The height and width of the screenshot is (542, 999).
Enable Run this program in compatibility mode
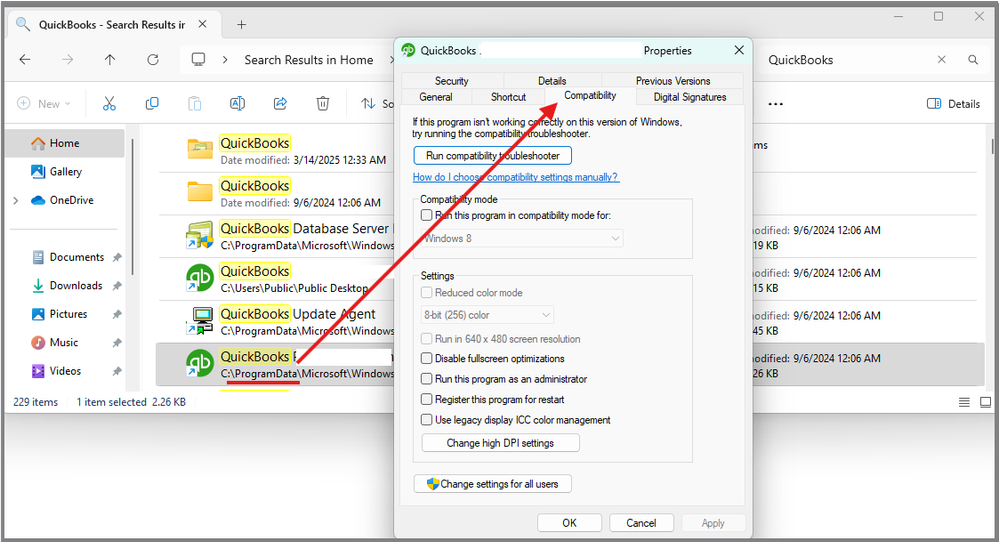click(427, 215)
